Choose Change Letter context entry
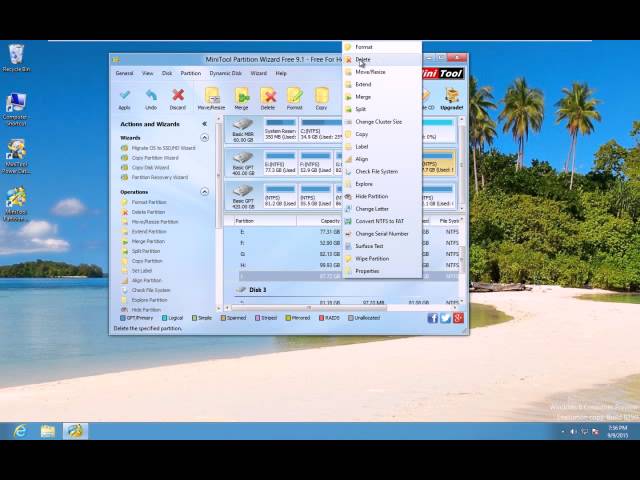640x480 pixels. [x=382, y=209]
